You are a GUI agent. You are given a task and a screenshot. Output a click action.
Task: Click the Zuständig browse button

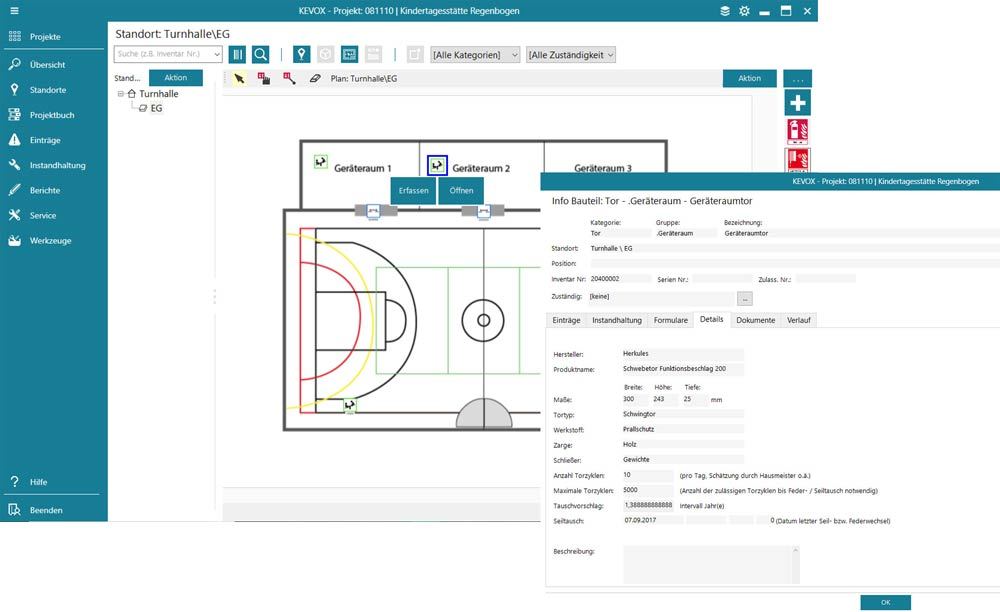click(x=744, y=298)
